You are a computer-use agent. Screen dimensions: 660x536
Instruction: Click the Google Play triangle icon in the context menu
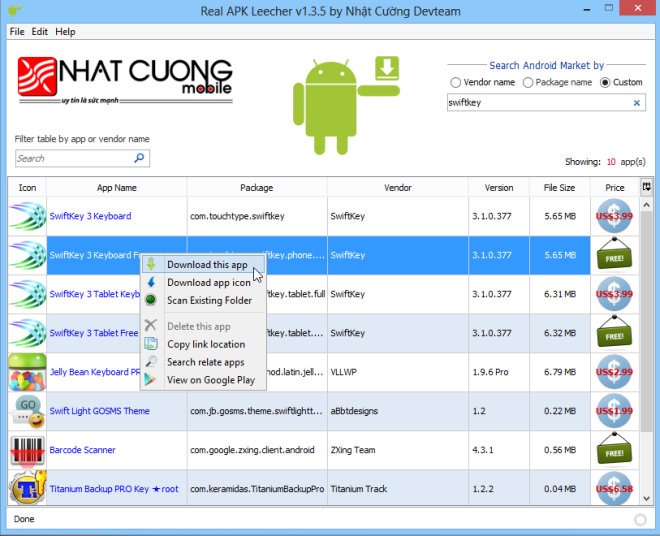pyautogui.click(x=150, y=380)
